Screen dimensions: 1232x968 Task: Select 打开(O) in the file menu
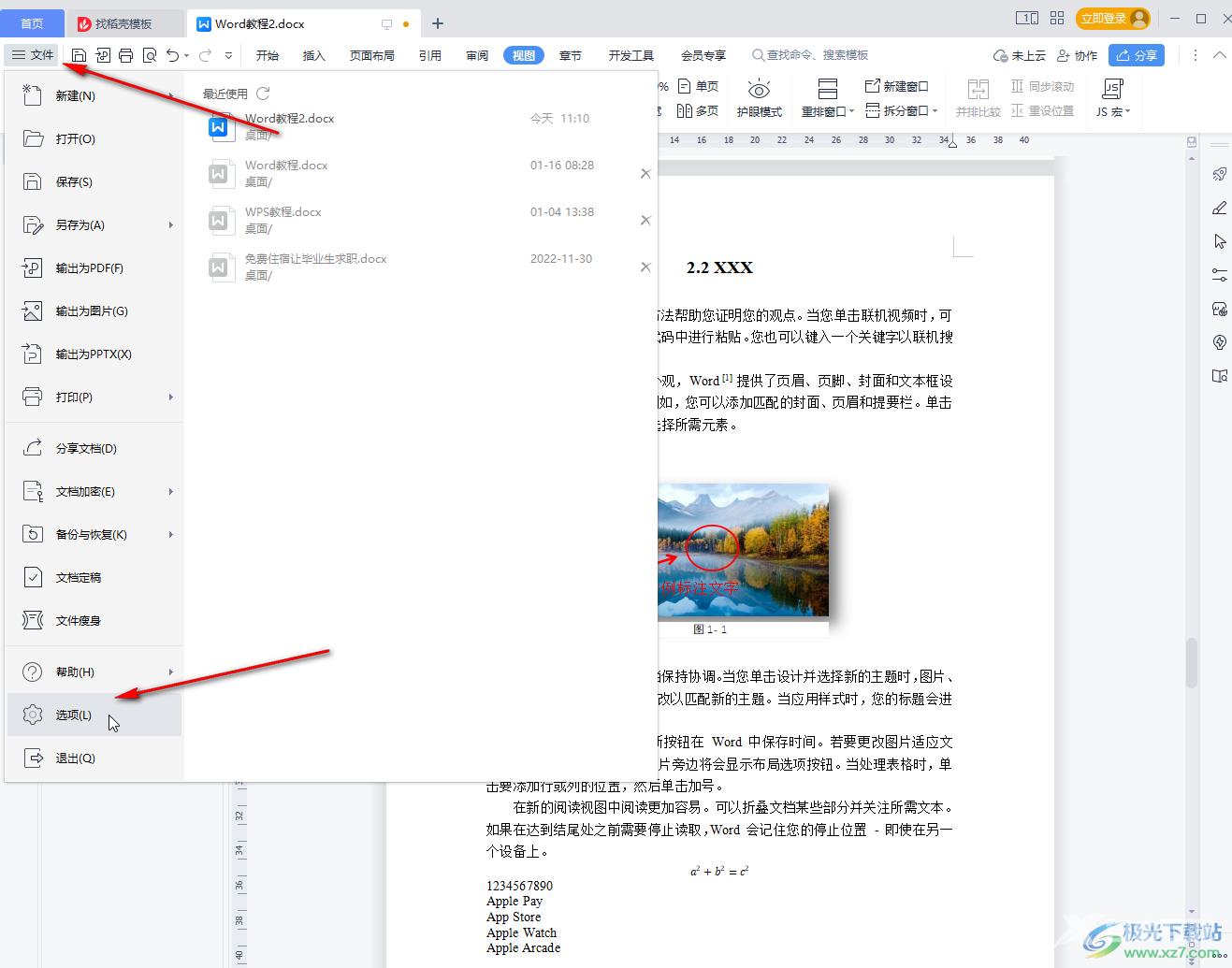tap(94, 138)
